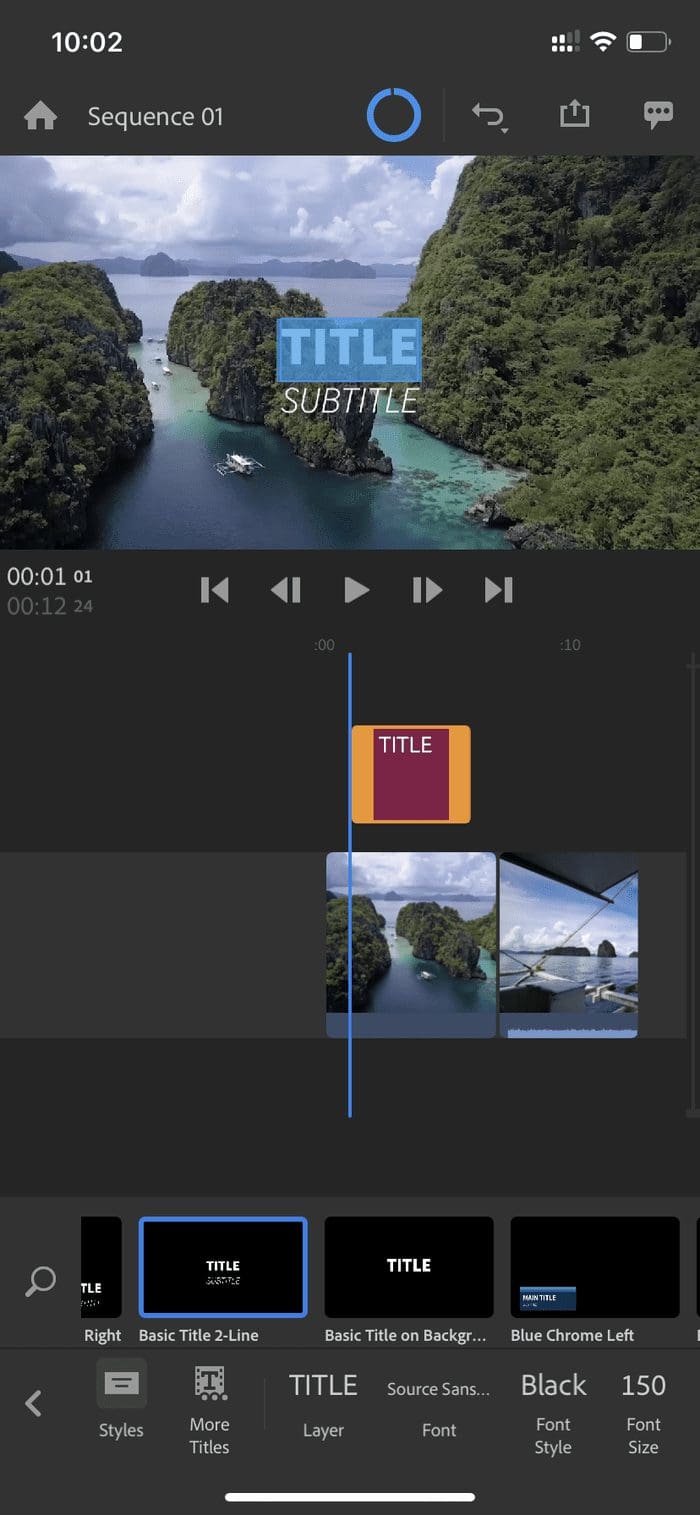Open the Styles tab
Image resolution: width=700 pixels, height=1515 pixels.
(121, 1400)
